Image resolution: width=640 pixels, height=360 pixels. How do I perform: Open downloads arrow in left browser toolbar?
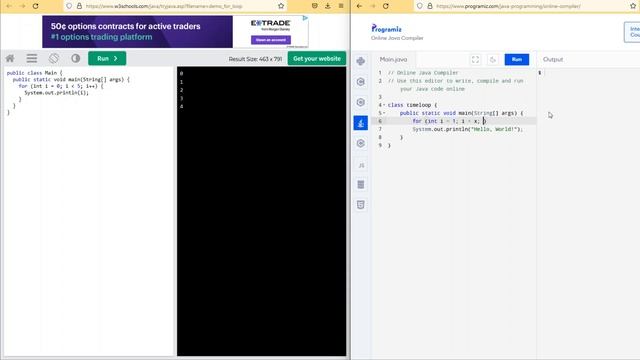point(328,6)
